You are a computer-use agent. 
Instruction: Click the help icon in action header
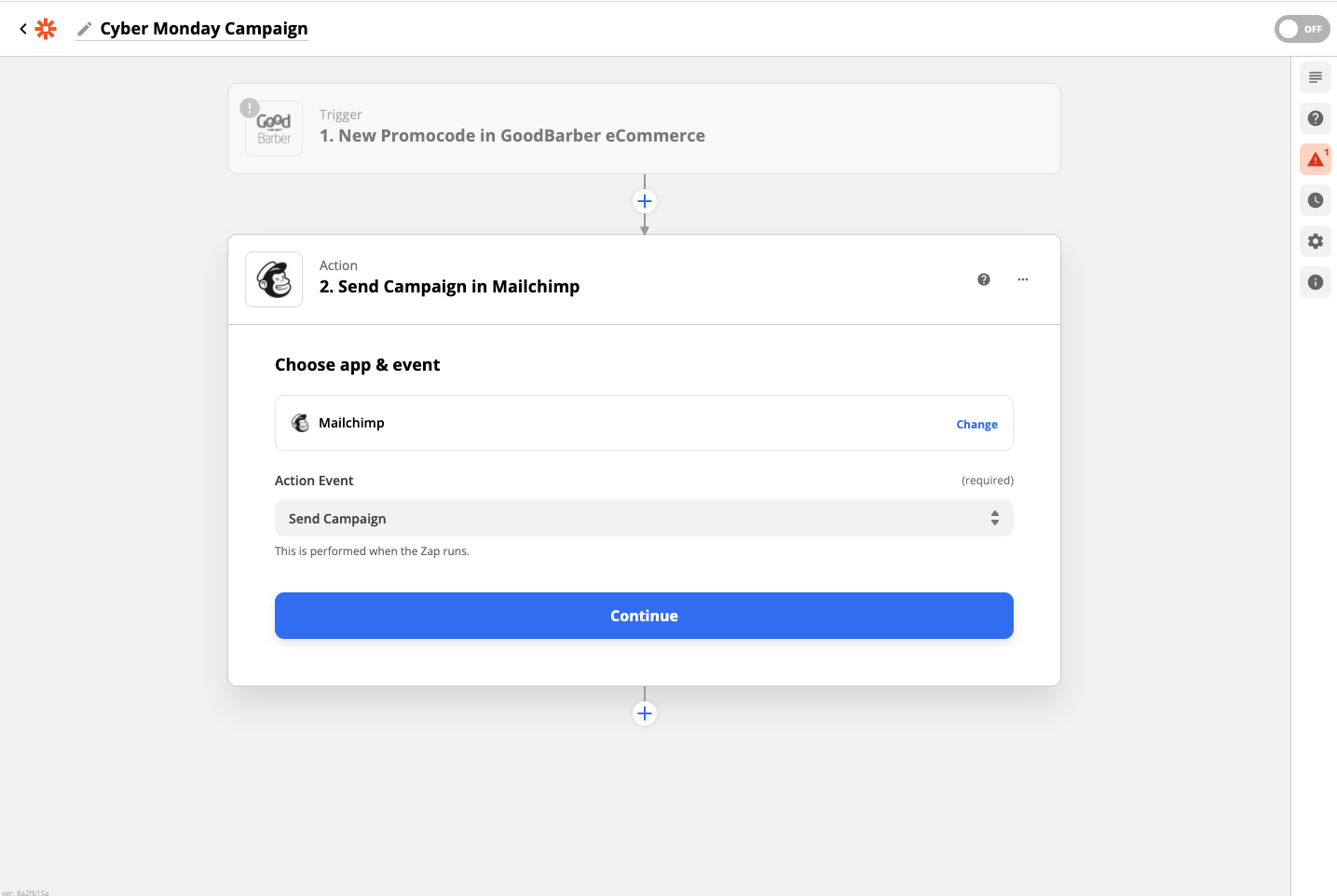[x=983, y=279]
